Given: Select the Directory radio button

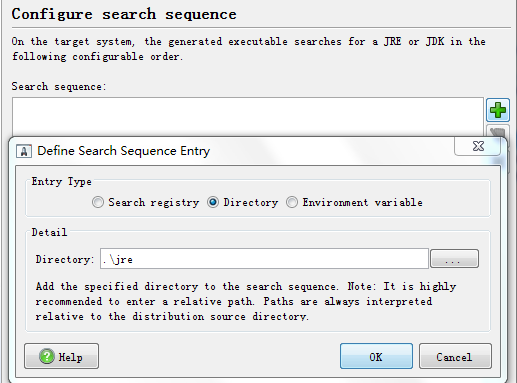Looking at the screenshot, I should pos(213,202).
